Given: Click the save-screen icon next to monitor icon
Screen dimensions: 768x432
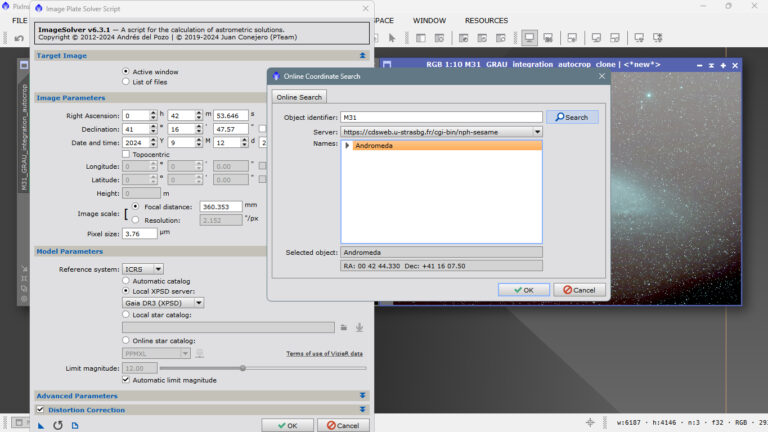Looking at the screenshot, I should [x=548, y=38].
